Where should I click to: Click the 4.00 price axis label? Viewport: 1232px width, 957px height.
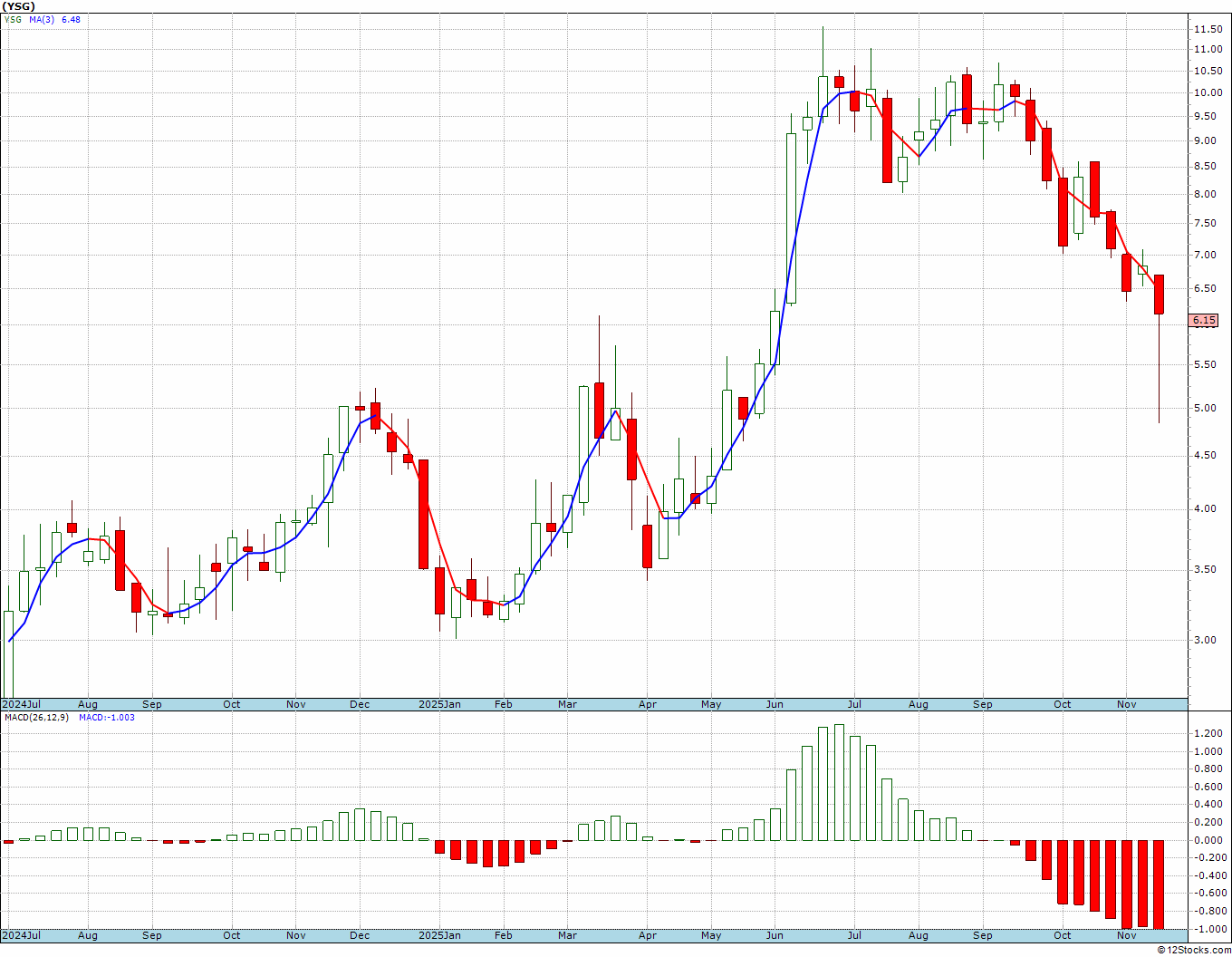pos(1206,508)
